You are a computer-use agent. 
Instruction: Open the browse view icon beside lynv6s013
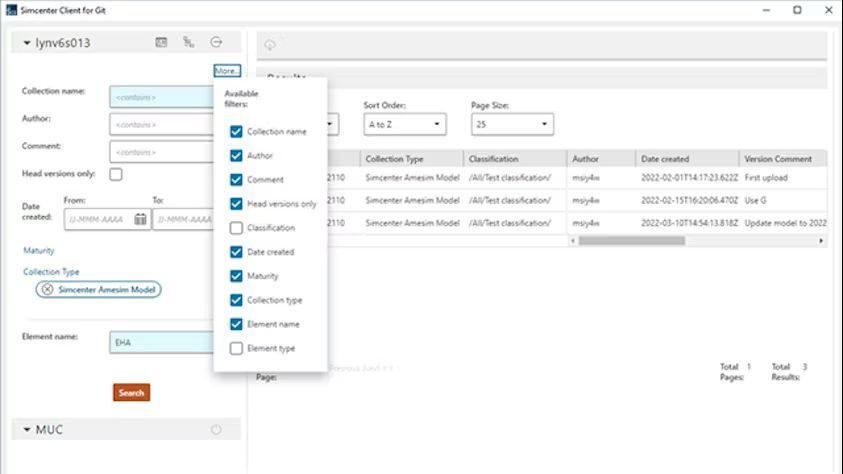161,42
